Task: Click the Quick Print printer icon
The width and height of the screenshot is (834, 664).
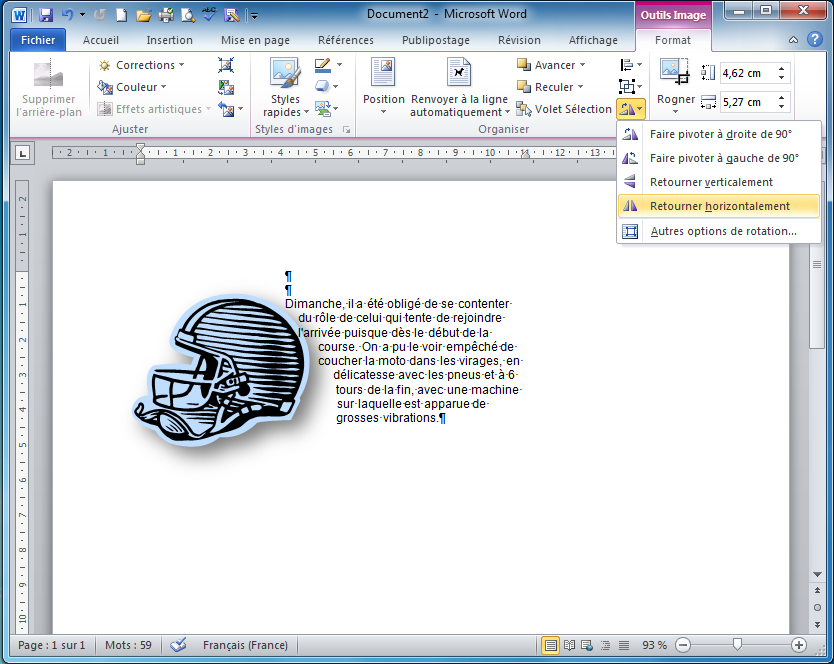Action: pyautogui.click(x=166, y=15)
